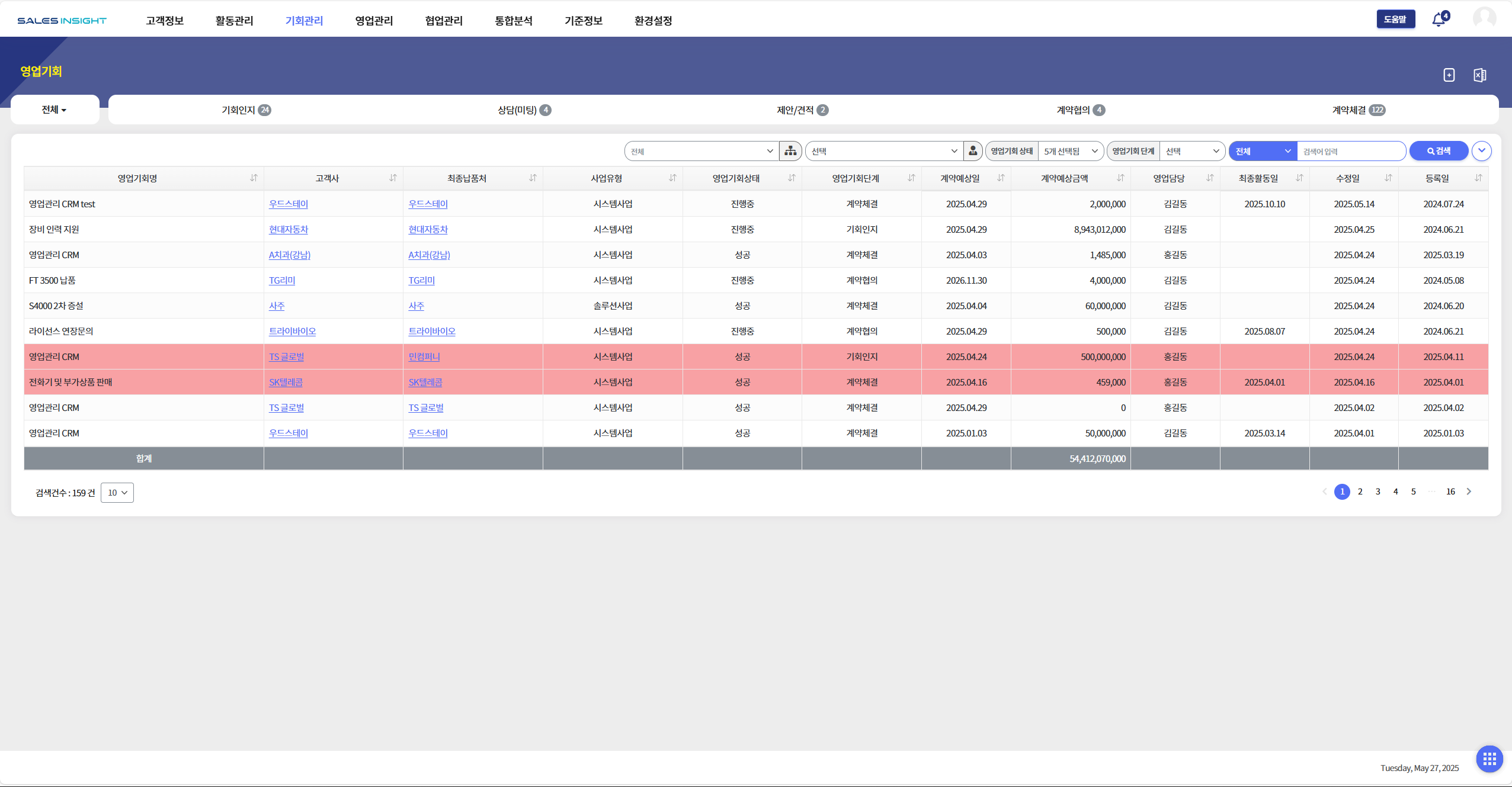The height and width of the screenshot is (787, 1512).
Task: Open the user profile avatar
Action: [x=1484, y=18]
